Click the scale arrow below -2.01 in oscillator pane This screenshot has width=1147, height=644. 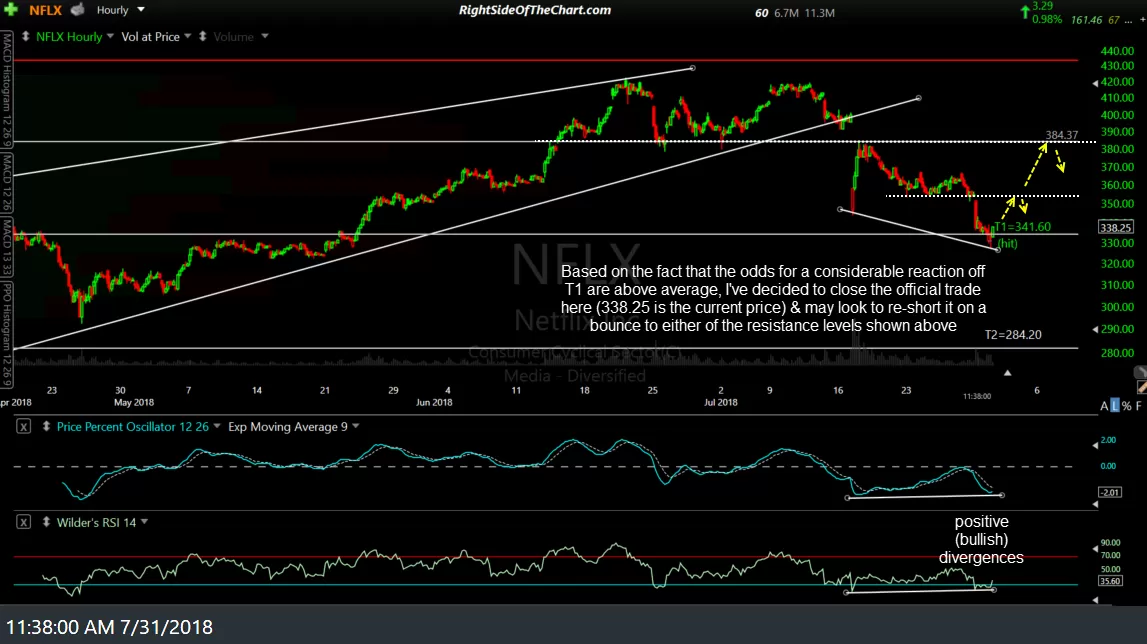1095,504
